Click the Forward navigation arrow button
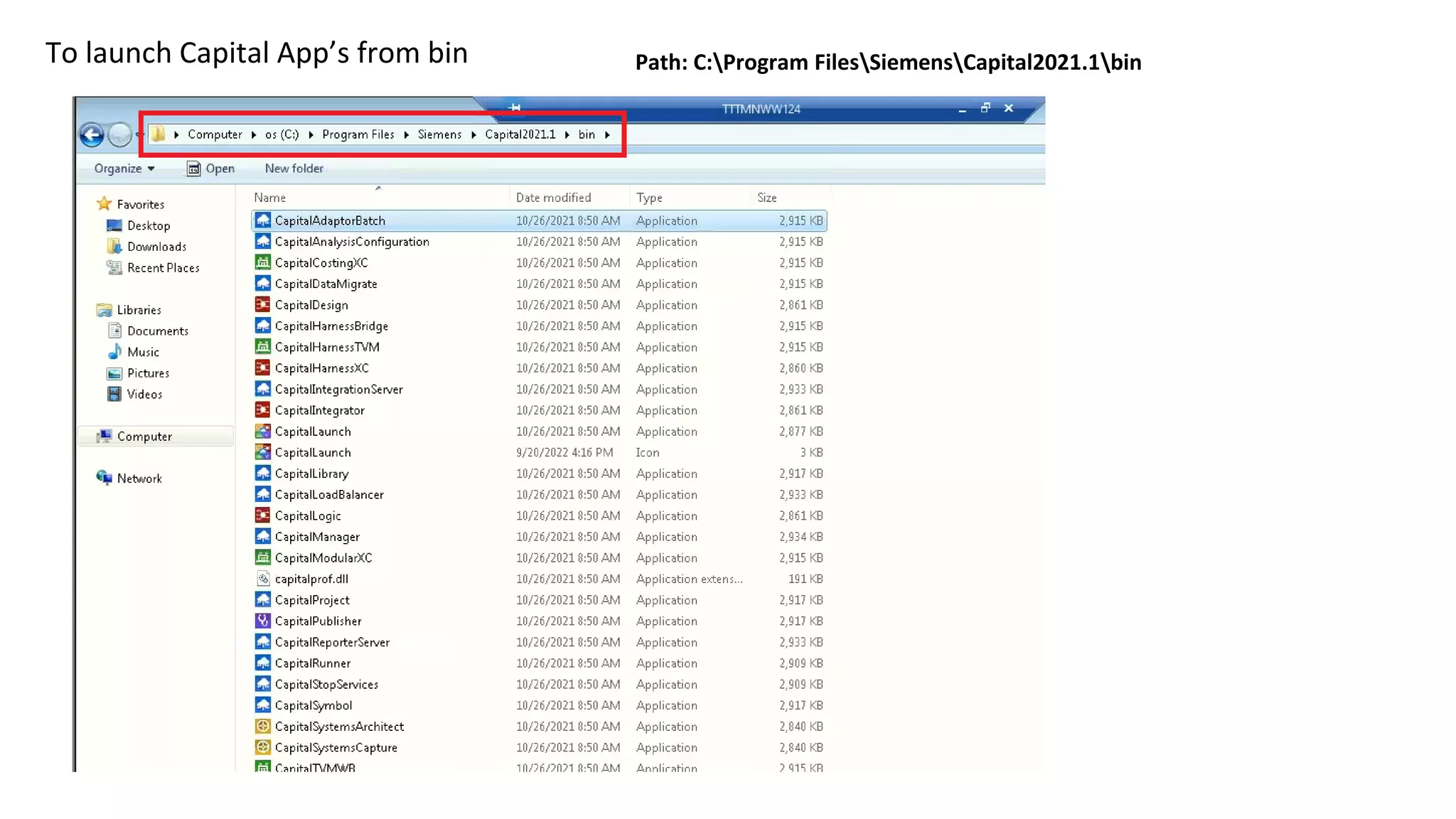Screen dimensions: 1456x819 (x=119, y=134)
